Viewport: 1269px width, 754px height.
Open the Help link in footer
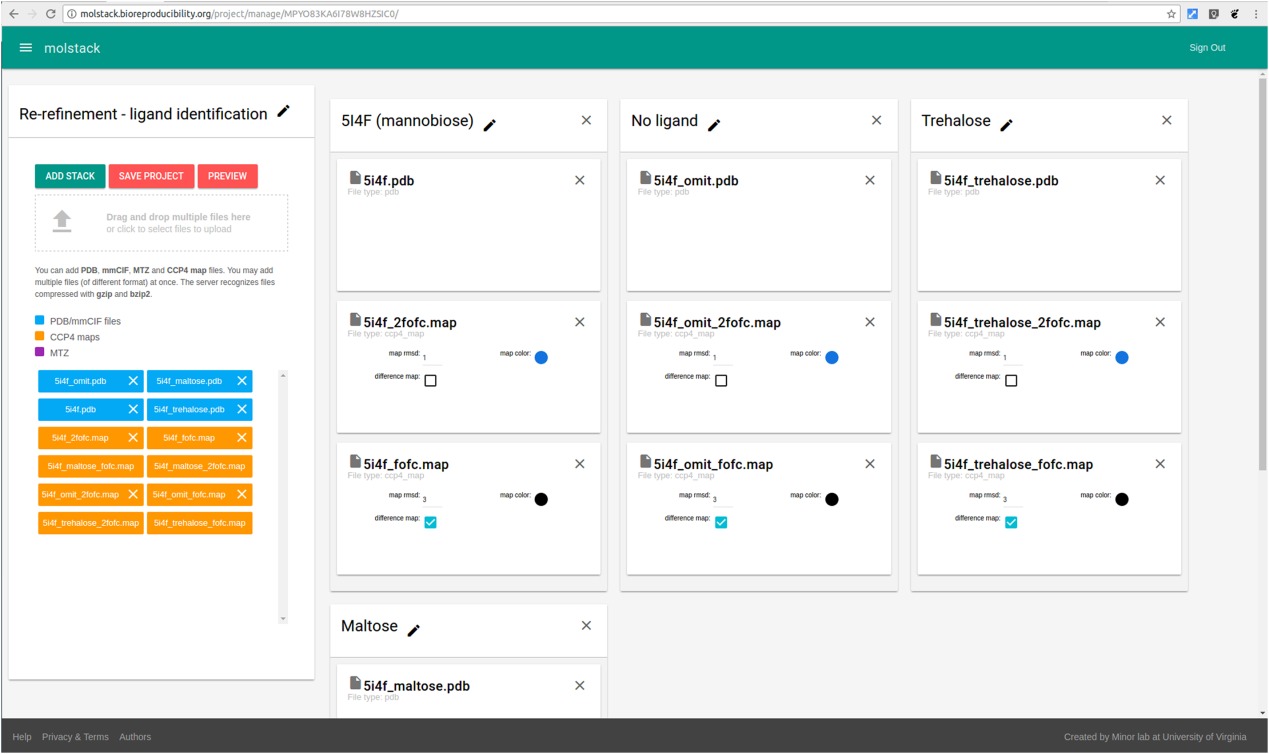[x=22, y=737]
